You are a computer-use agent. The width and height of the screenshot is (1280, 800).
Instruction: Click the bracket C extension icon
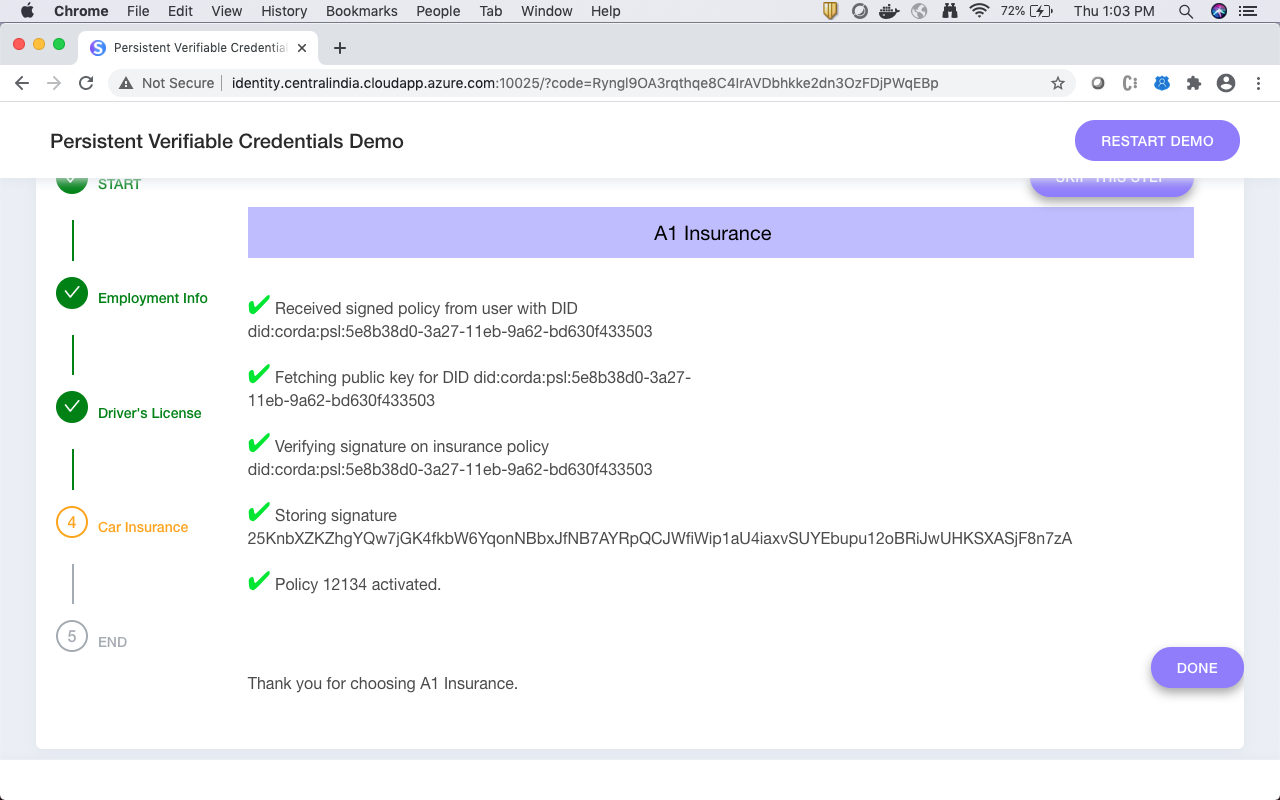[x=1130, y=83]
